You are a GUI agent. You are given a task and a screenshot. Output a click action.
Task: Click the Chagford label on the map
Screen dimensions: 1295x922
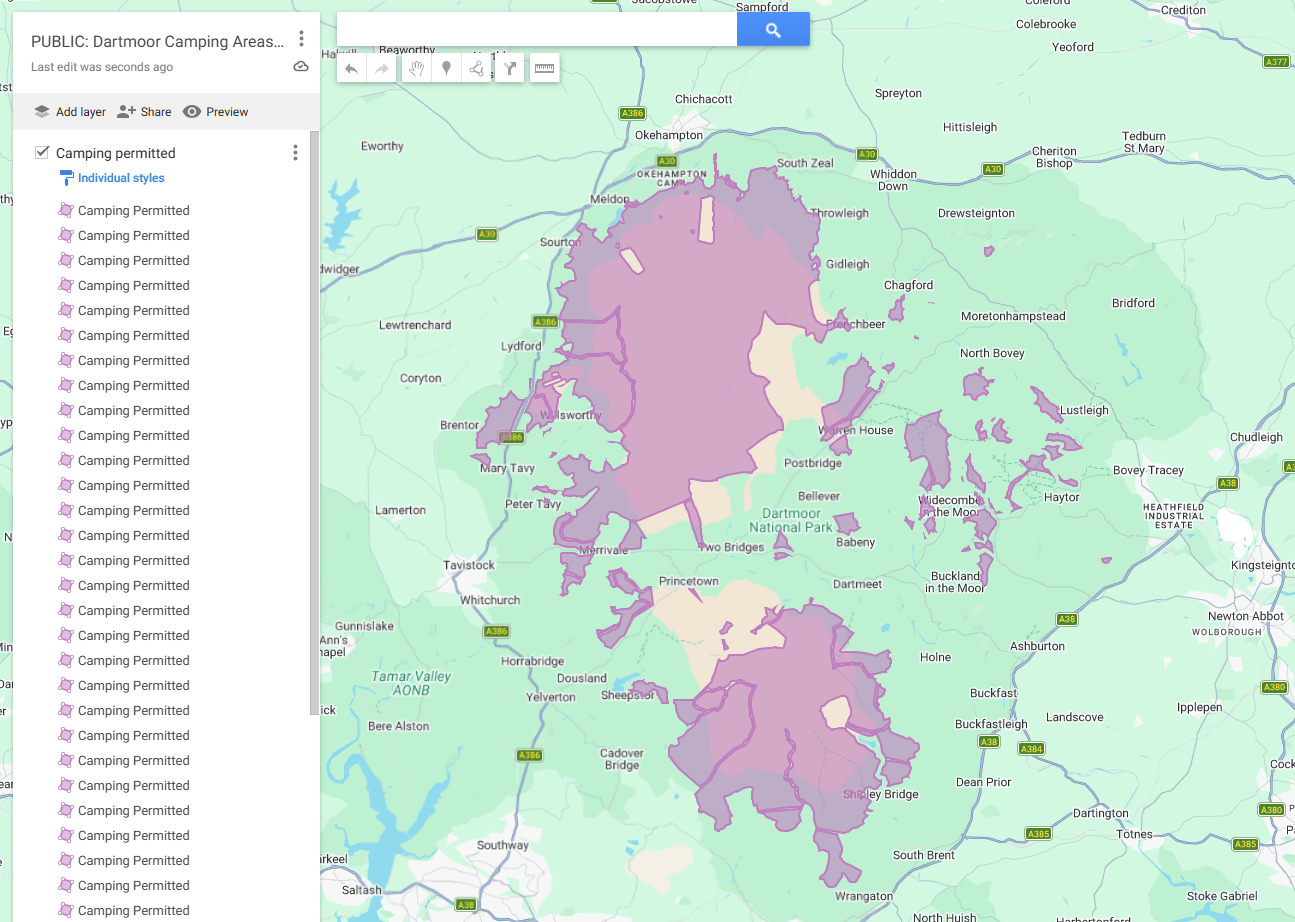[x=908, y=285]
